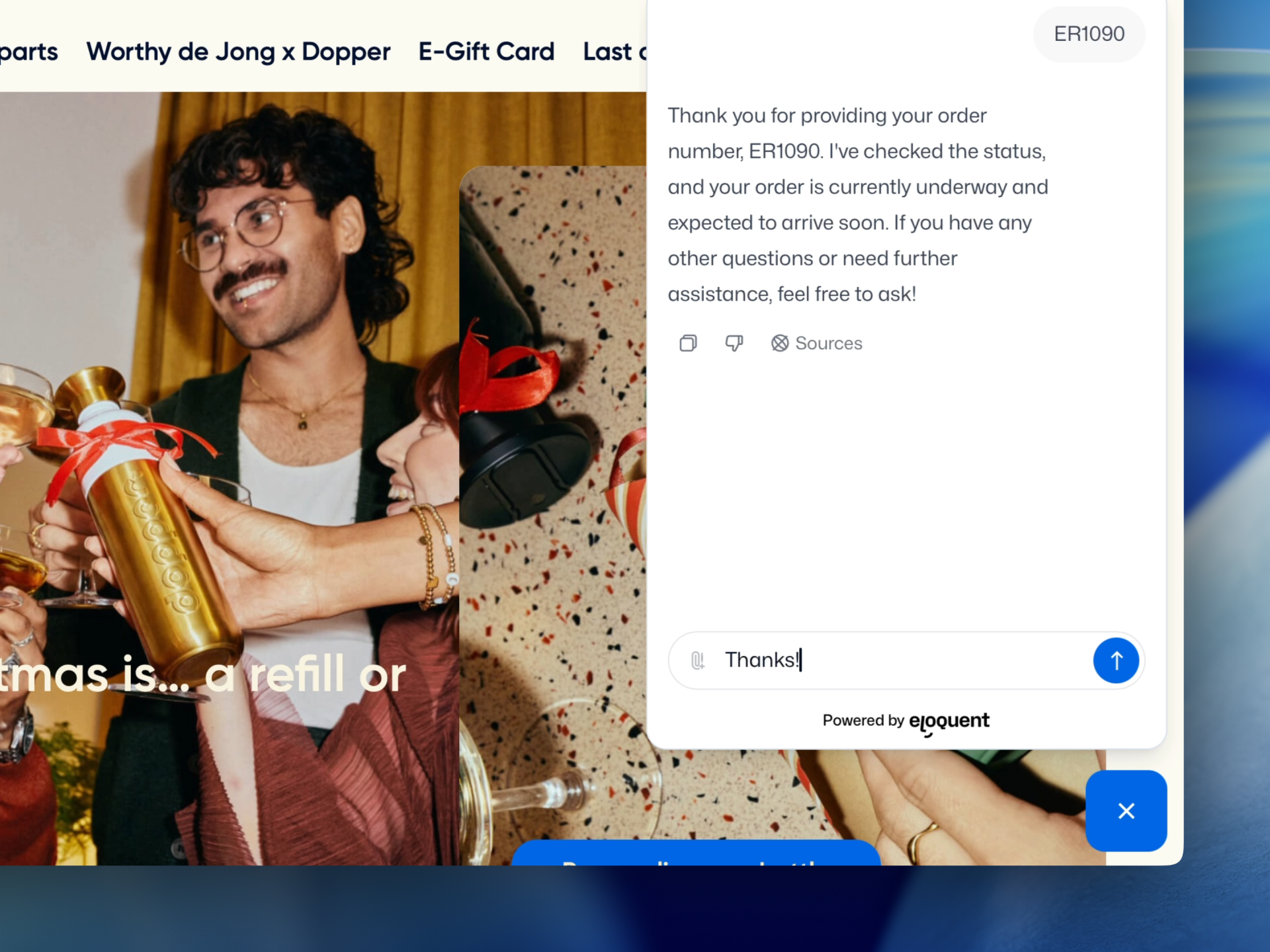Click the 'a refill or' hero headline
Screen dimensions: 1270x952
point(304,676)
